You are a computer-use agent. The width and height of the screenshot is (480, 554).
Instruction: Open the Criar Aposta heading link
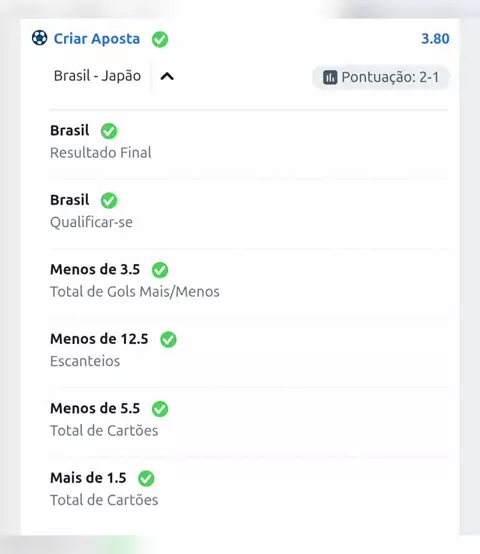pos(97,39)
